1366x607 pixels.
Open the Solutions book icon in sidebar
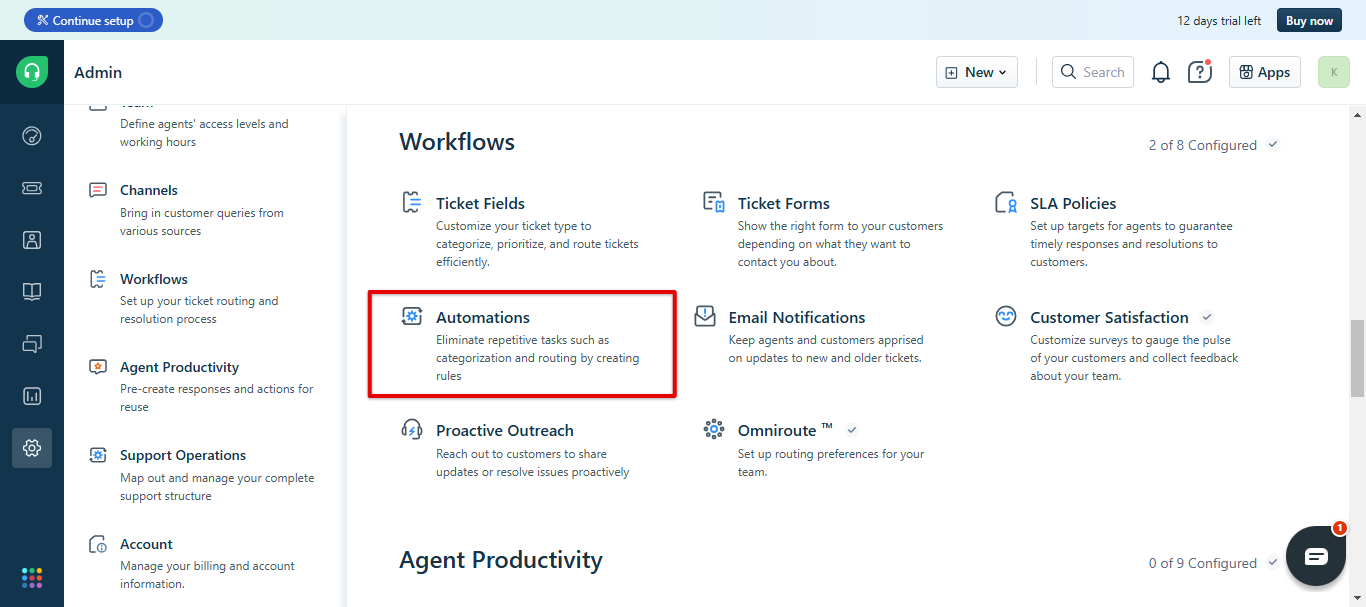click(x=32, y=292)
